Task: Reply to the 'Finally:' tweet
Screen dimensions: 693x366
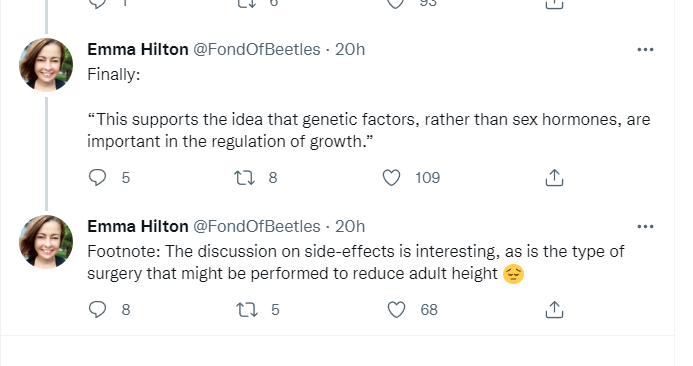Action: click(97, 178)
